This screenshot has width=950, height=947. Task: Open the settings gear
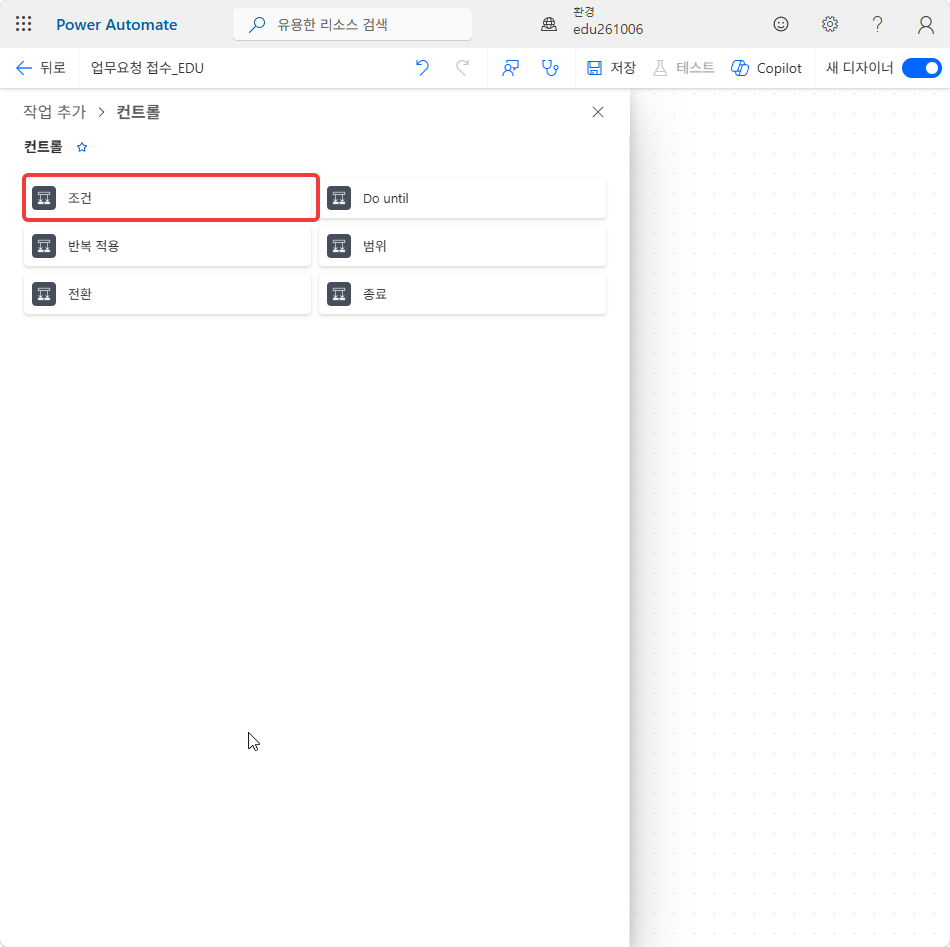pos(829,24)
